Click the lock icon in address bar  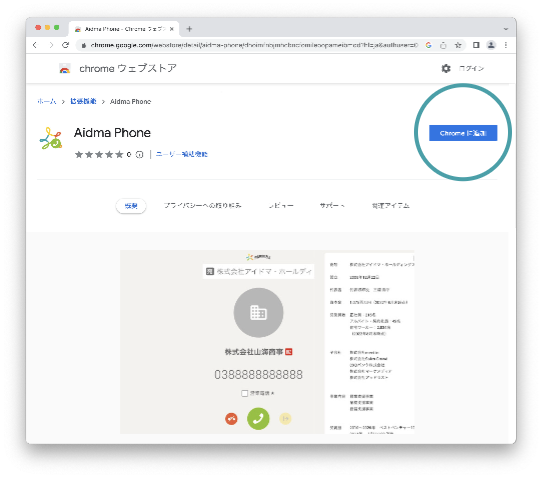pos(83,45)
